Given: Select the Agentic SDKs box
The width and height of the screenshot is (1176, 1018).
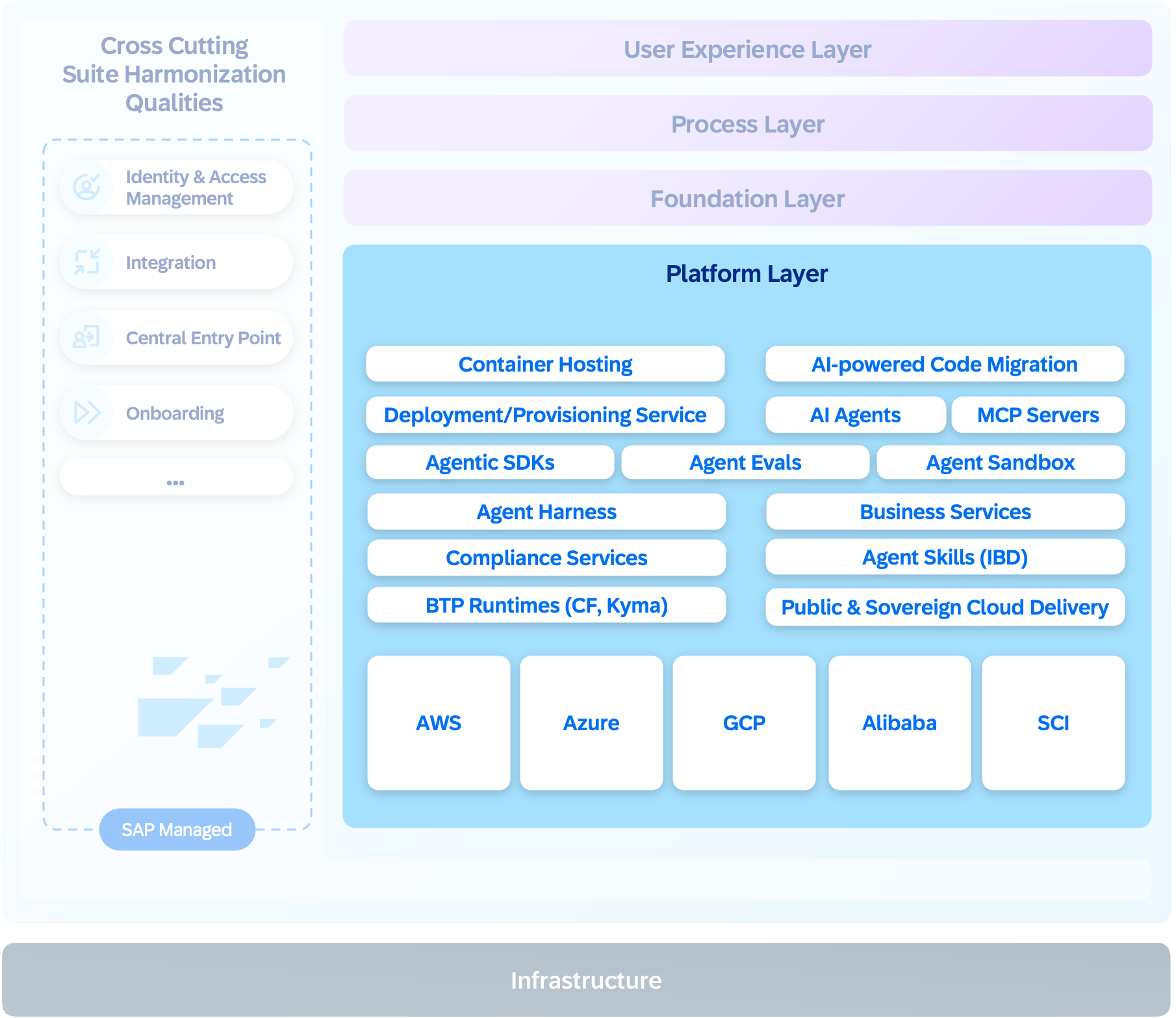Looking at the screenshot, I should point(490,462).
